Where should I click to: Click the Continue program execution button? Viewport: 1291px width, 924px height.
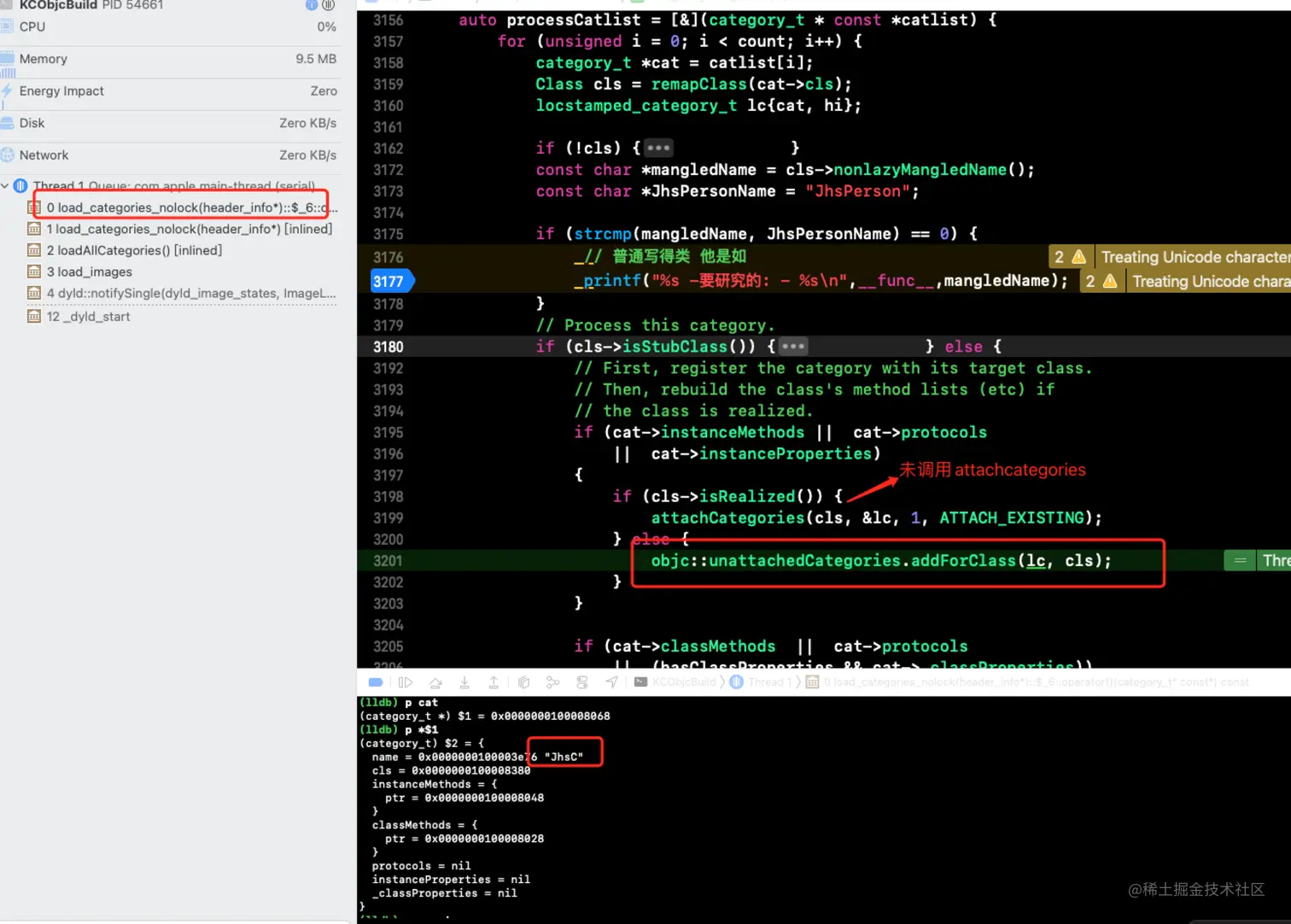[x=406, y=682]
